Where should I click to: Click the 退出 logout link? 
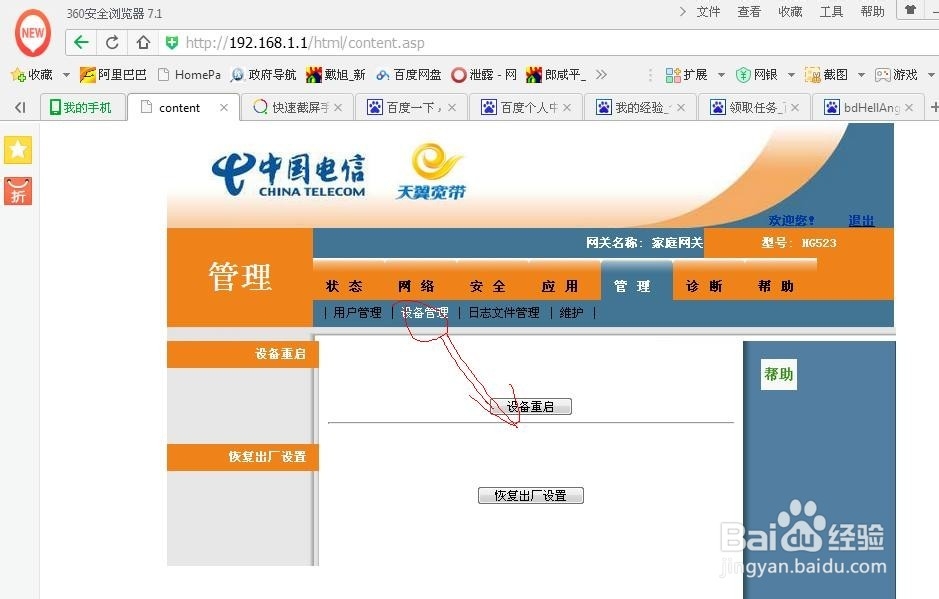tap(860, 220)
